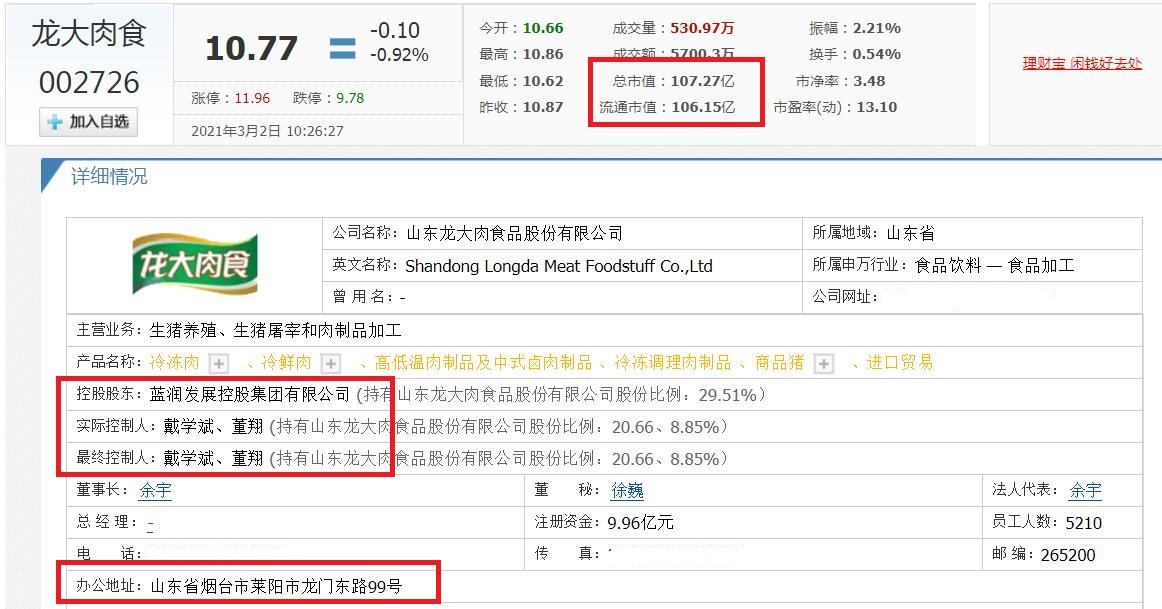Screen dimensions: 1162x609
Task: Open the 冷冻肉 product link
Action: coord(174,362)
